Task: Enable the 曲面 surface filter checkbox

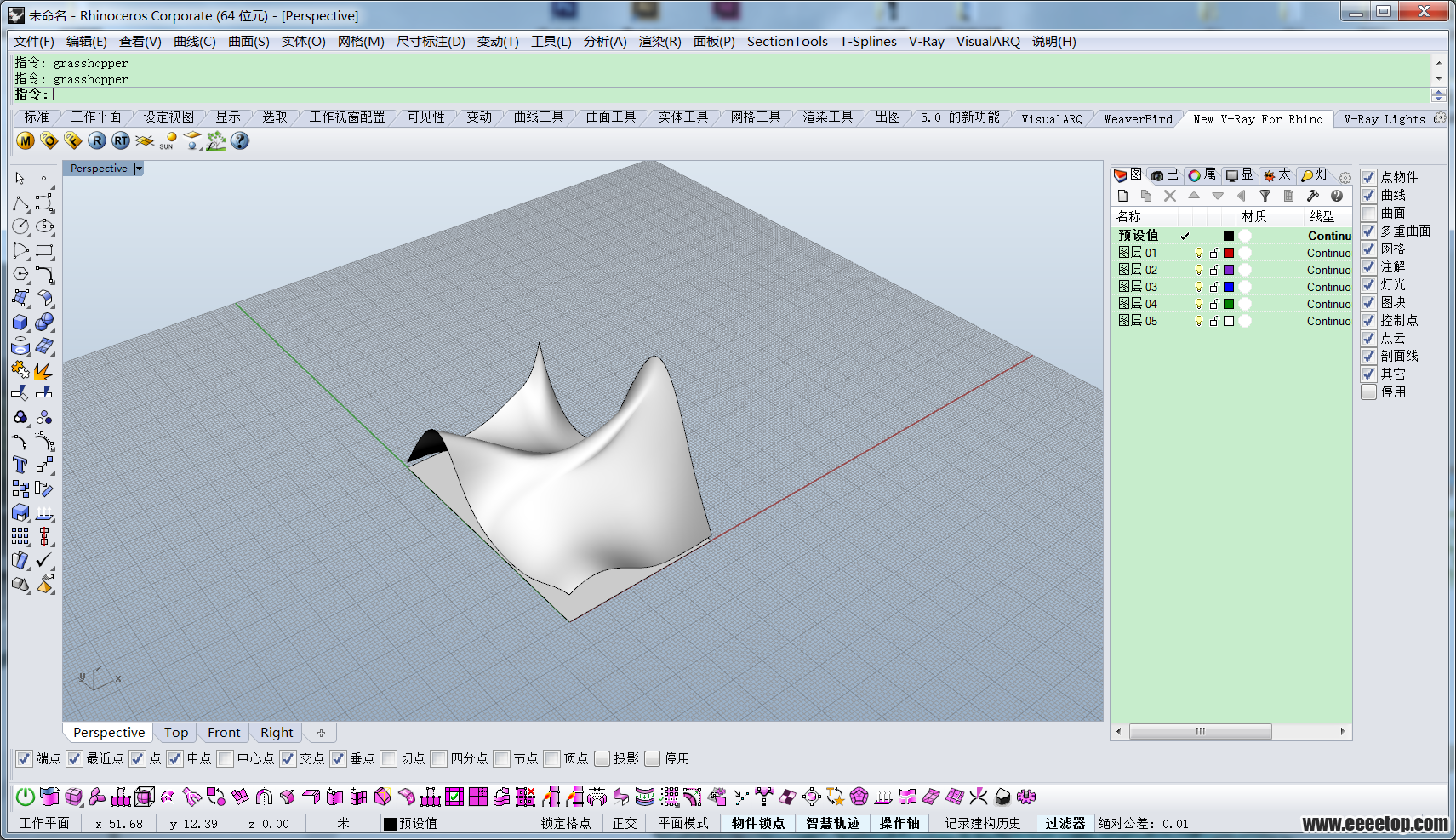Action: (1368, 213)
